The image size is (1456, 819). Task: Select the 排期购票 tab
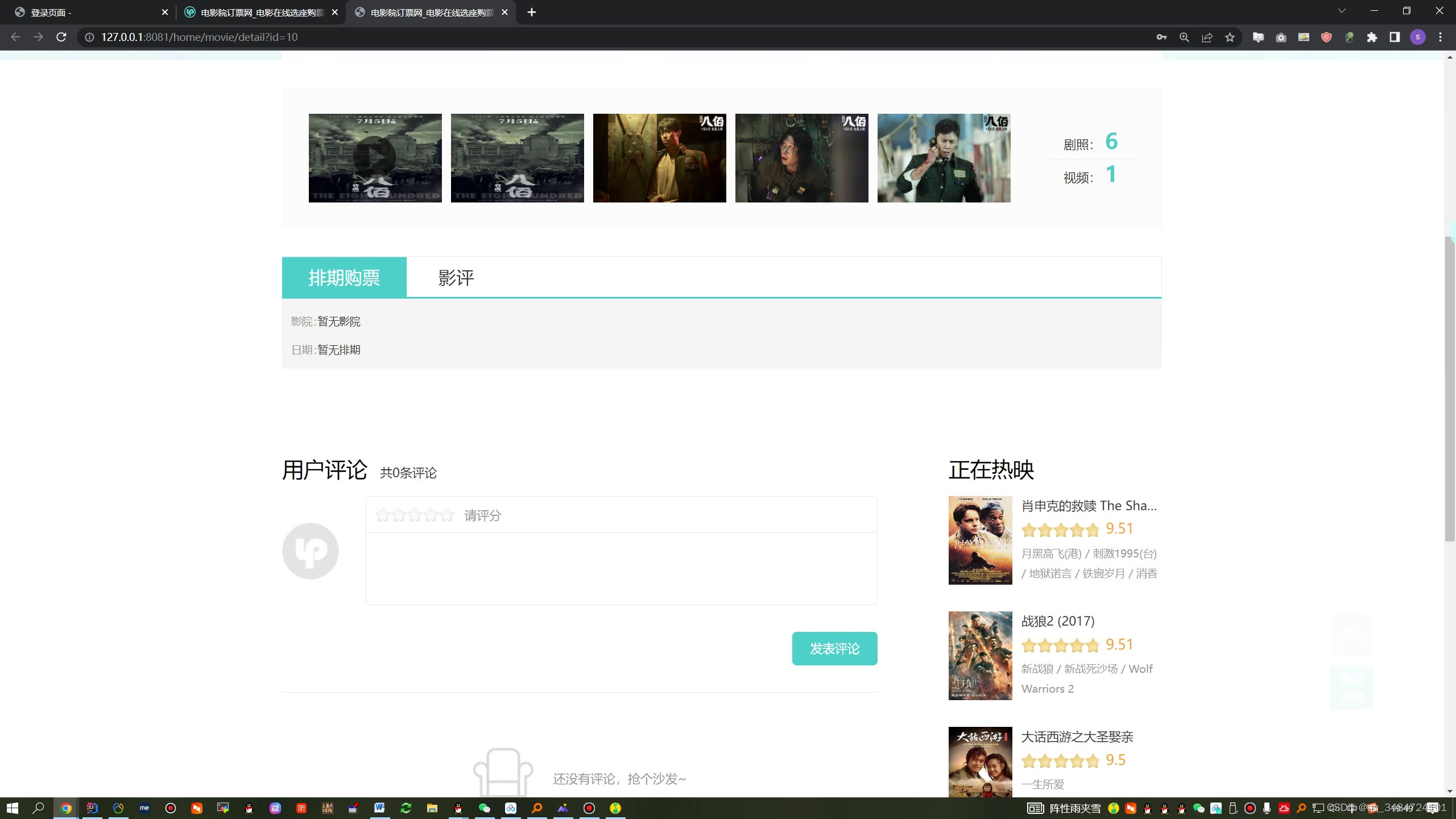coord(344,278)
